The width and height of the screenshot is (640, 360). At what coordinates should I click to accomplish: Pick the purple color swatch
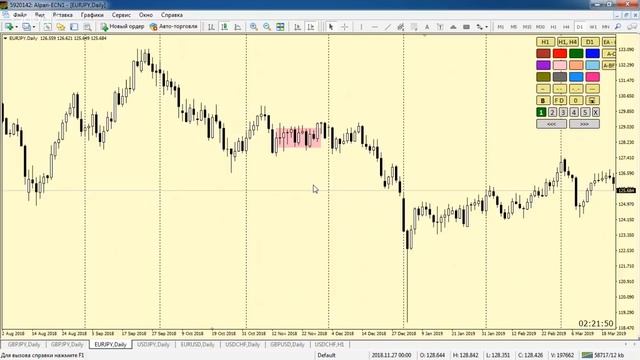[x=543, y=65]
